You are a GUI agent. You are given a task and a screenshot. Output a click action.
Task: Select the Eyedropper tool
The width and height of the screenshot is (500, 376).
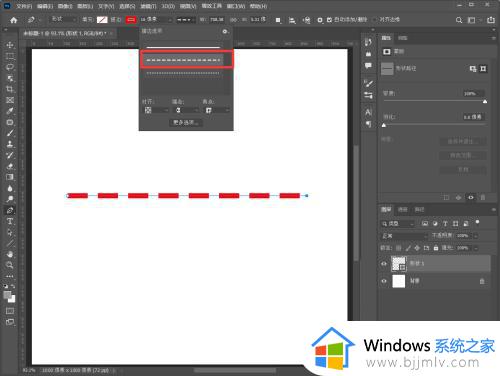coord(10,111)
